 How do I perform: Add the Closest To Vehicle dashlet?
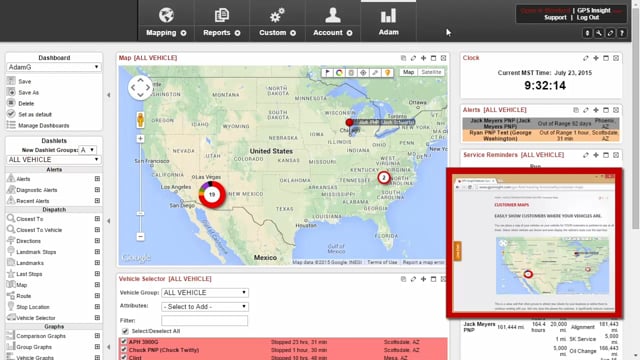[x=97, y=230]
